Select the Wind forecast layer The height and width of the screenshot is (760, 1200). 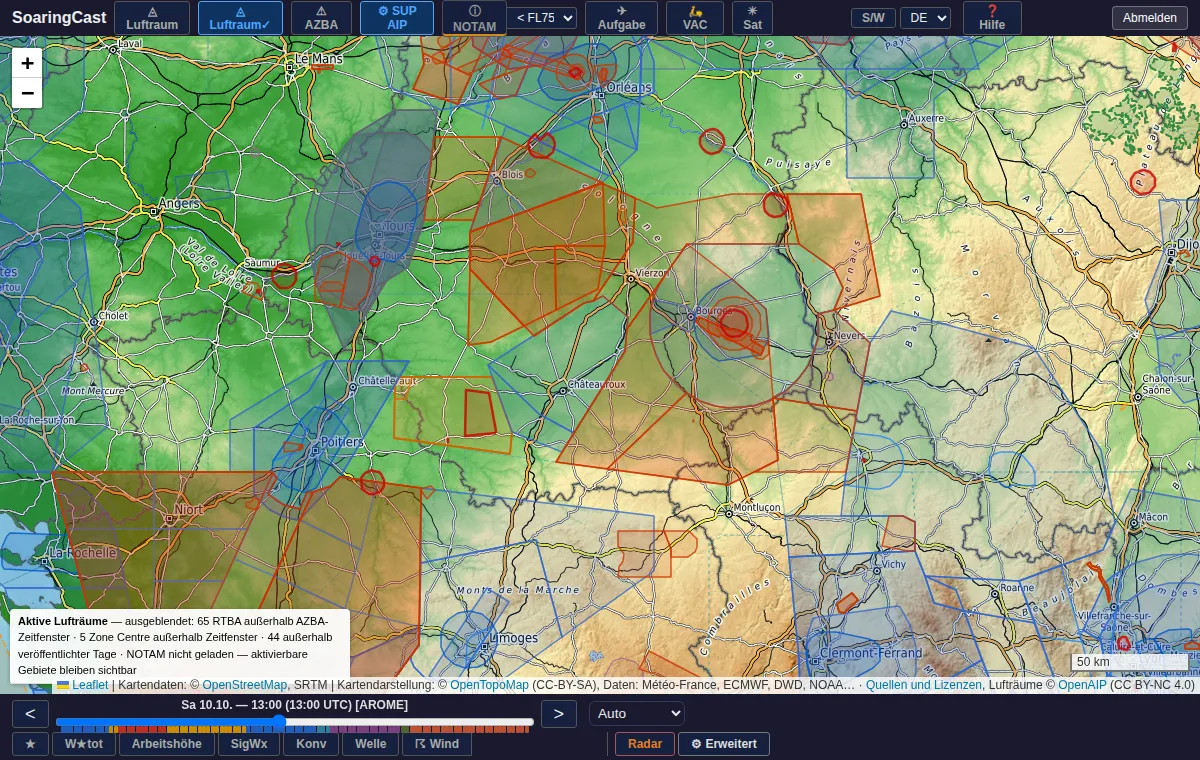coord(437,744)
